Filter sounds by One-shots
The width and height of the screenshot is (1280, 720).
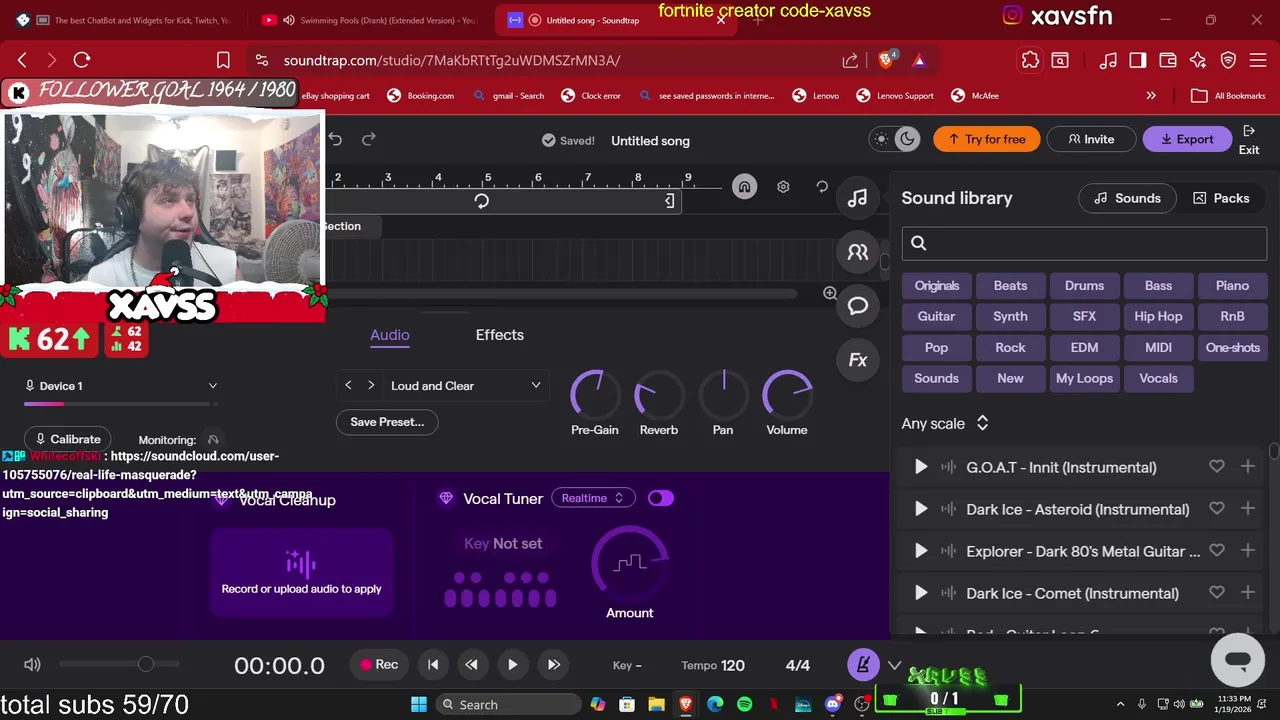1232,348
